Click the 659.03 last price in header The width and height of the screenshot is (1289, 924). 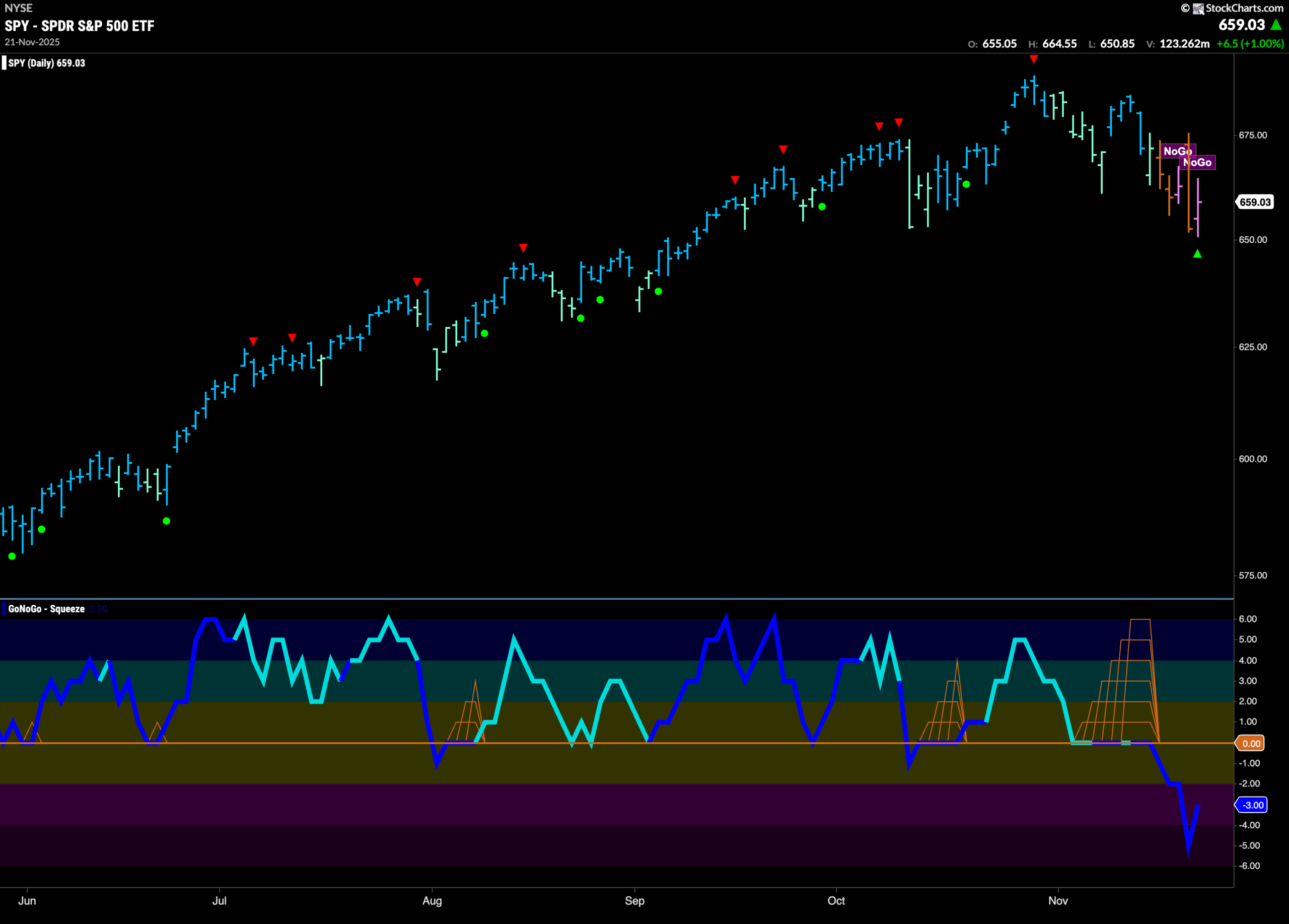coord(1241,25)
